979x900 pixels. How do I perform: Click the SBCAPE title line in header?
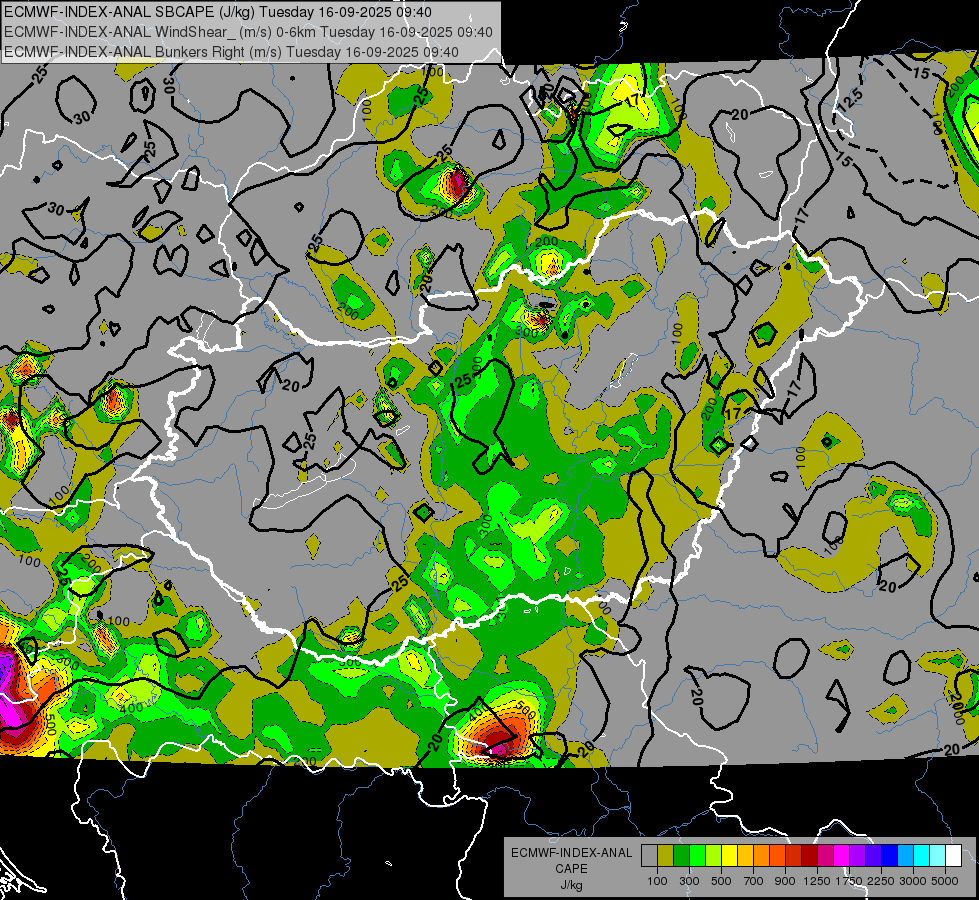[217, 12]
